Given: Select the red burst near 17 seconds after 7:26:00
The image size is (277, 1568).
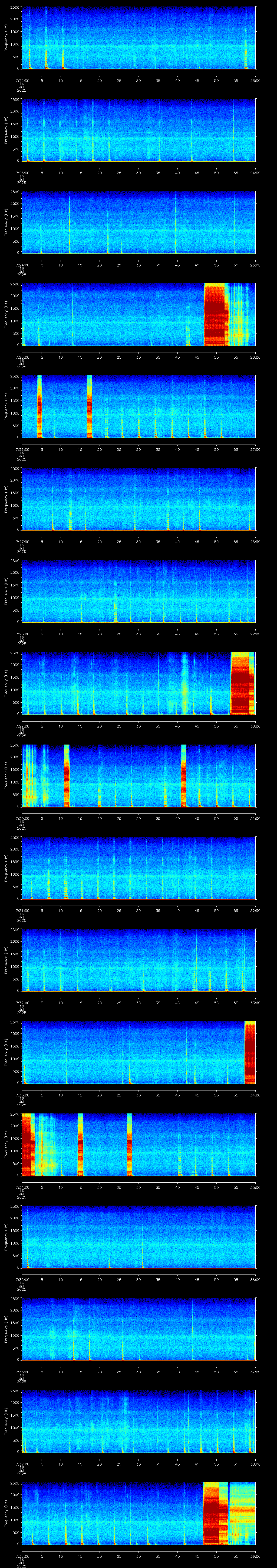Looking at the screenshot, I should pyautogui.click(x=90, y=407).
